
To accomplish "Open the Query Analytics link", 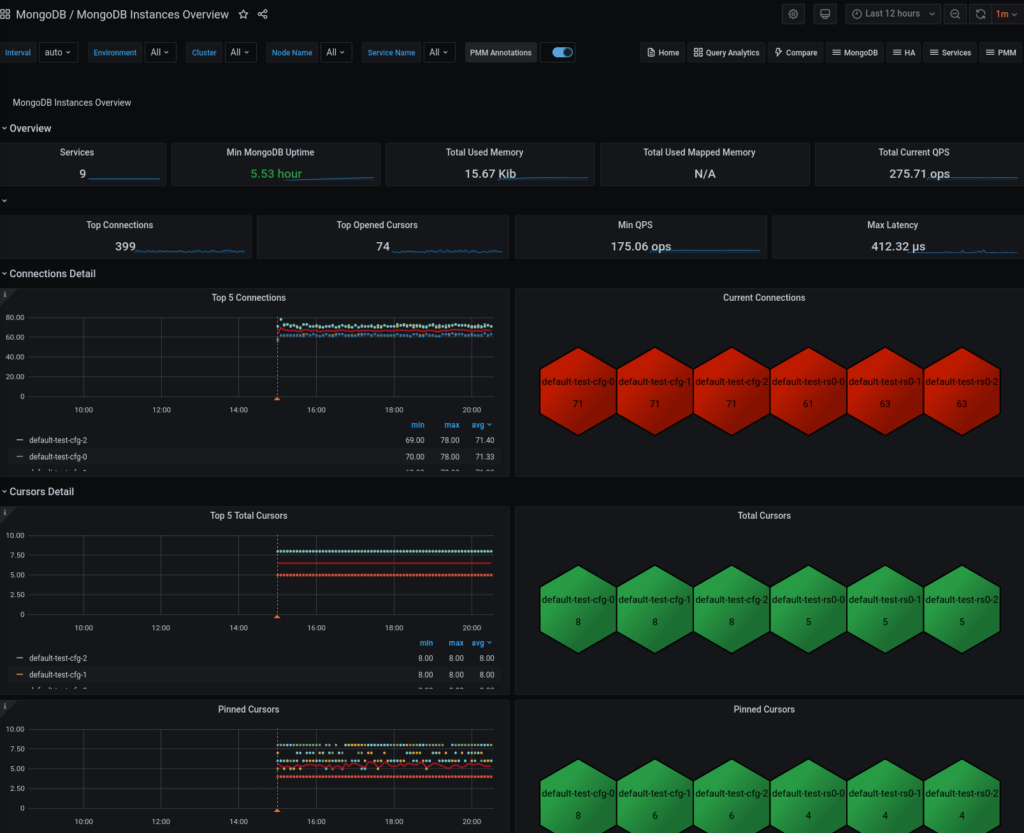I will (726, 52).
